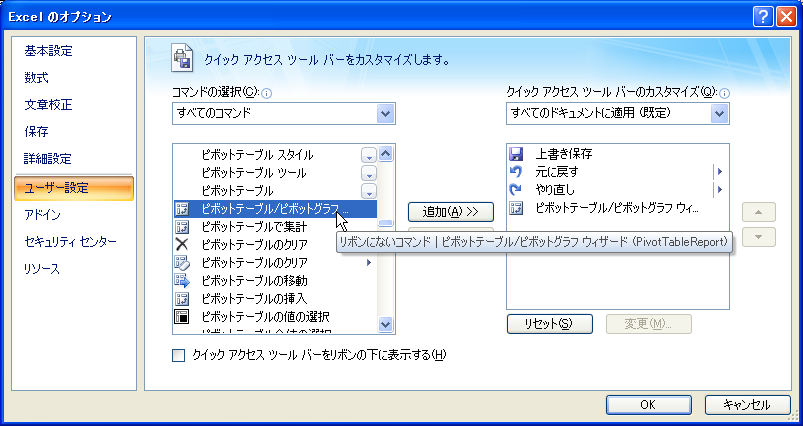Screen dimensions: 803x426
Task: Close the Excel のオプション dialog
Action: click(786, 17)
